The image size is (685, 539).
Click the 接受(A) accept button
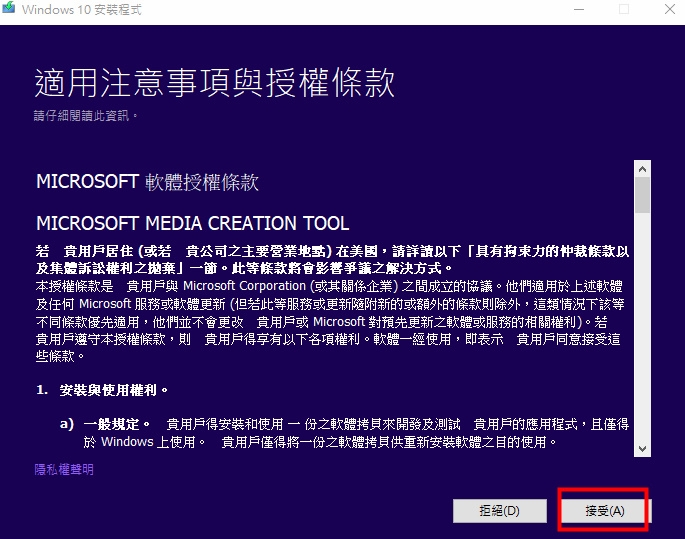tap(605, 511)
